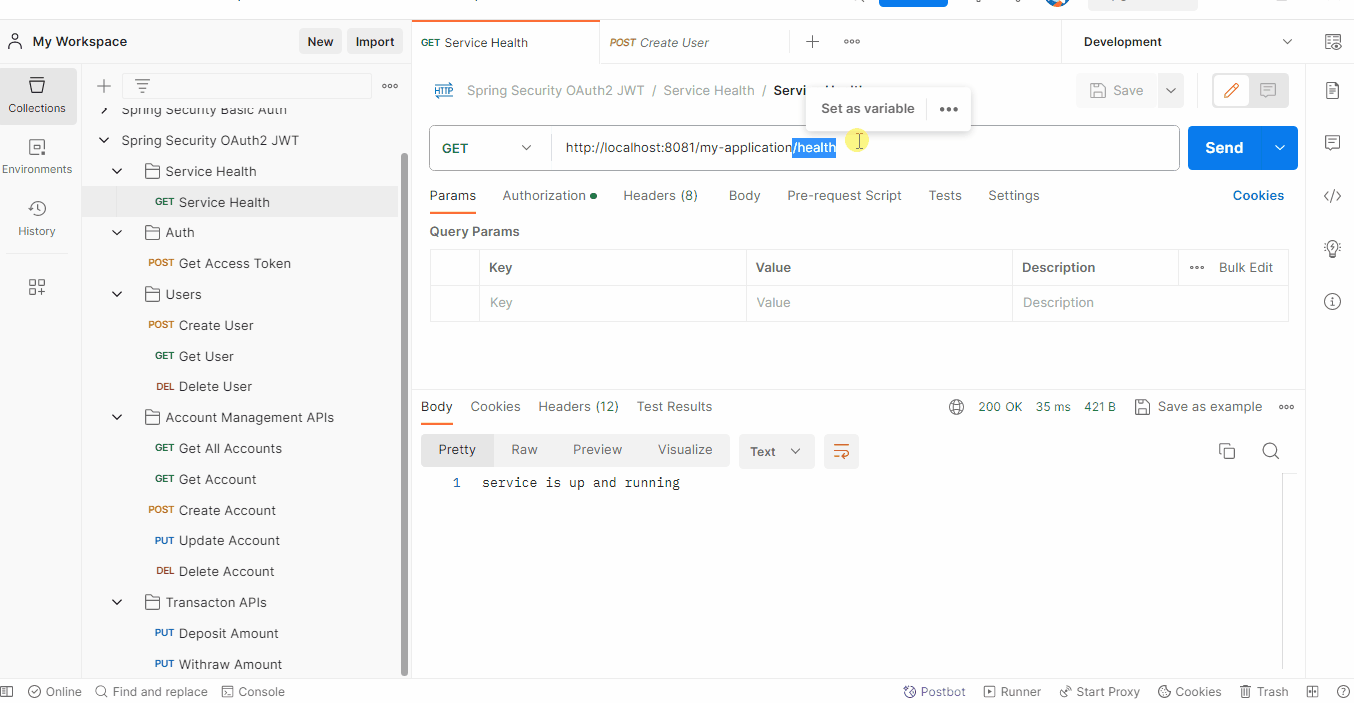Collapse the Spring Security OAuth2 JWT collection
The width and height of the screenshot is (1354, 703).
104,141
